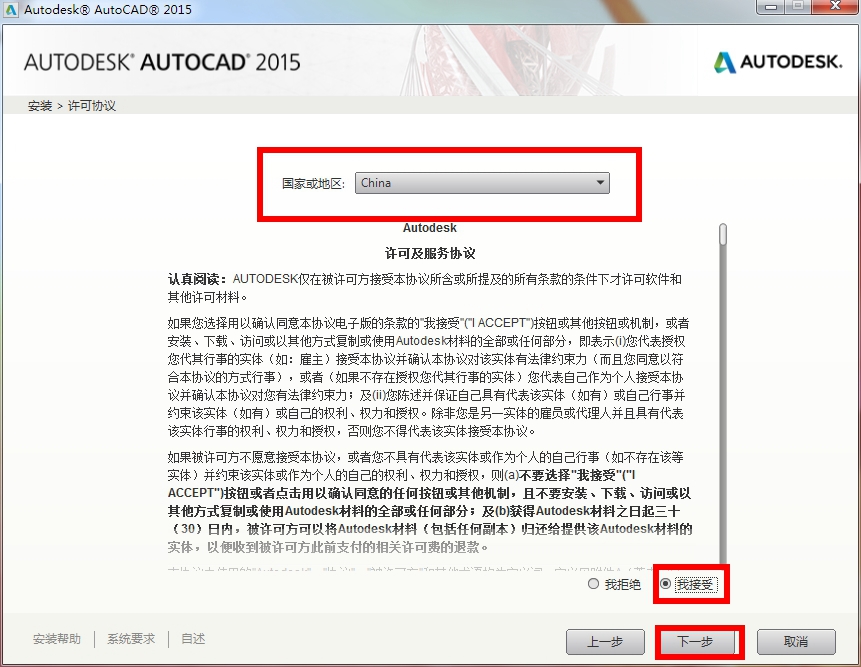Cancel installation with 取消 button
This screenshot has height=667, width=861.
click(794, 643)
